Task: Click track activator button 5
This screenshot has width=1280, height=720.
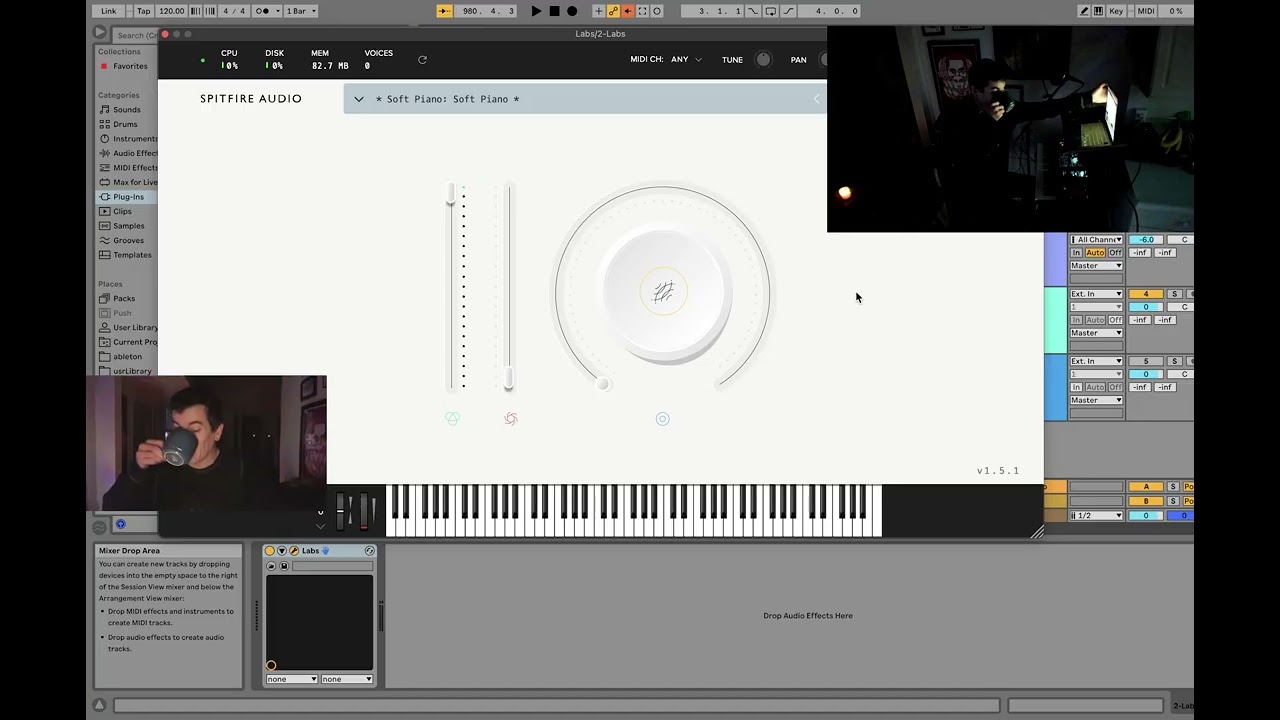Action: 1146,361
